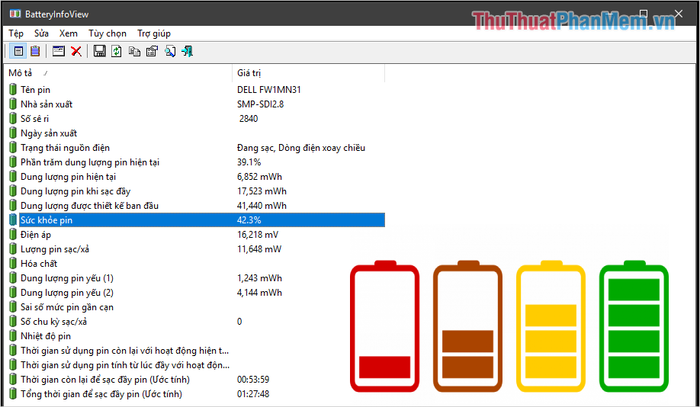Select the Ngày sản xuất row

196,133
